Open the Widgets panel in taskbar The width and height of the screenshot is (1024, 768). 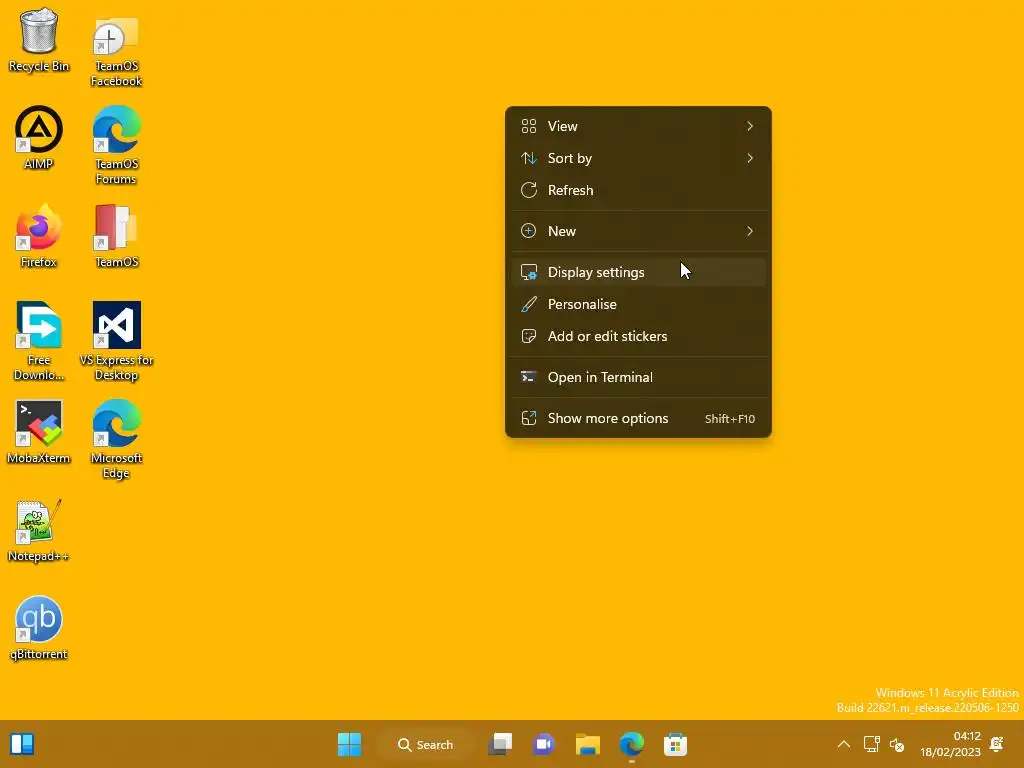coord(22,744)
